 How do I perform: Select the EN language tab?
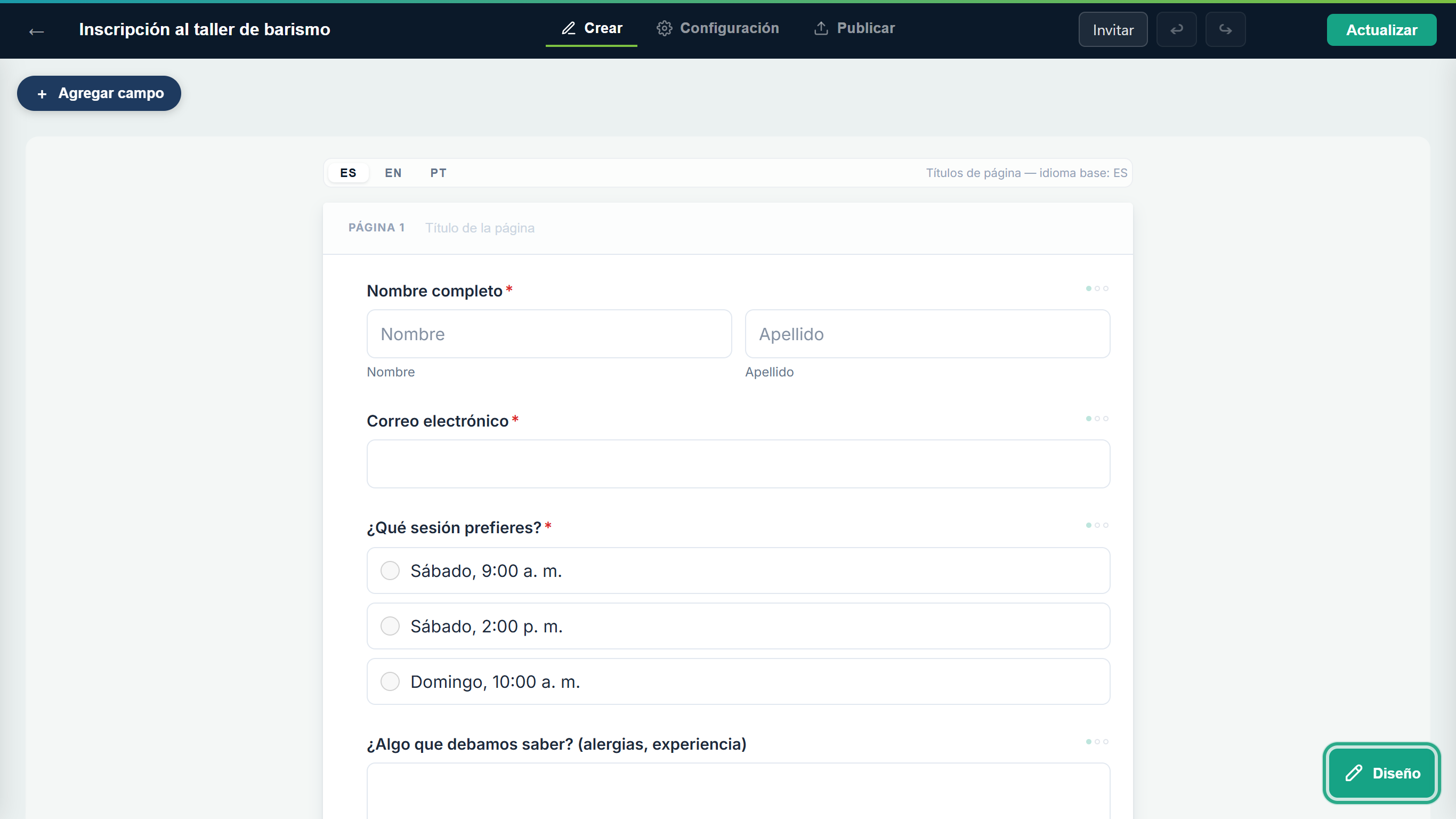click(393, 173)
